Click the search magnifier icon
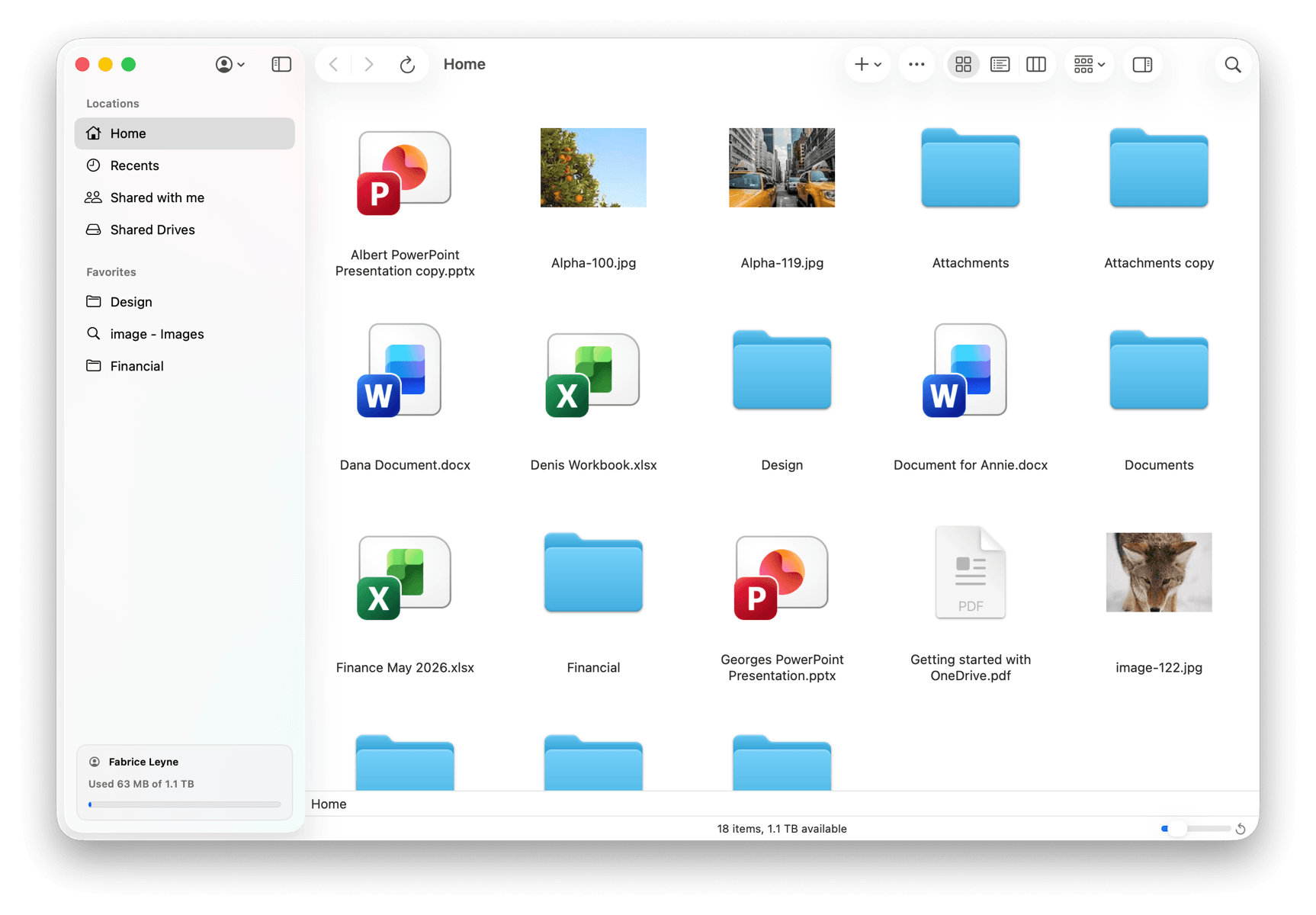 coord(1232,65)
